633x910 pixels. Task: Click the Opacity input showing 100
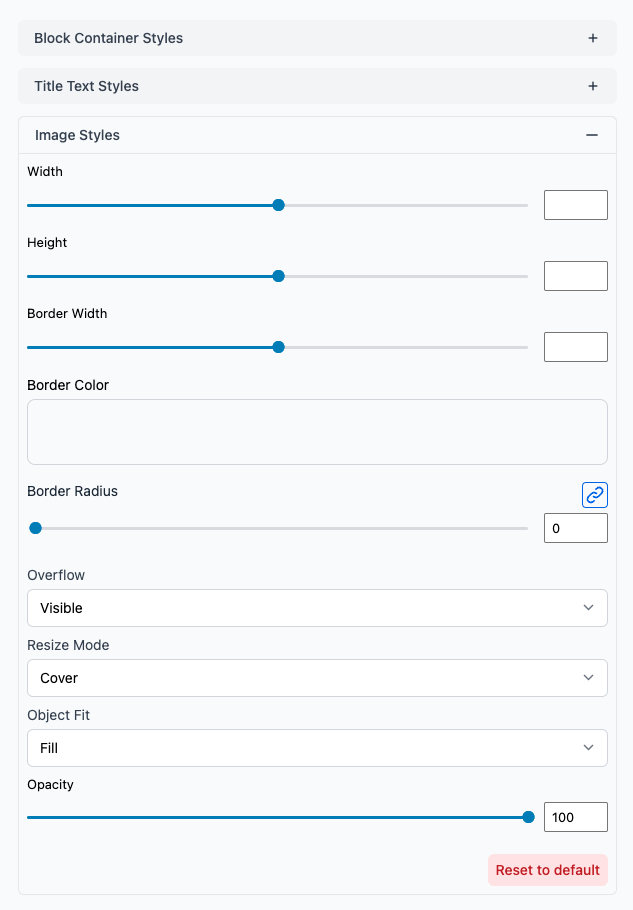[x=575, y=816]
